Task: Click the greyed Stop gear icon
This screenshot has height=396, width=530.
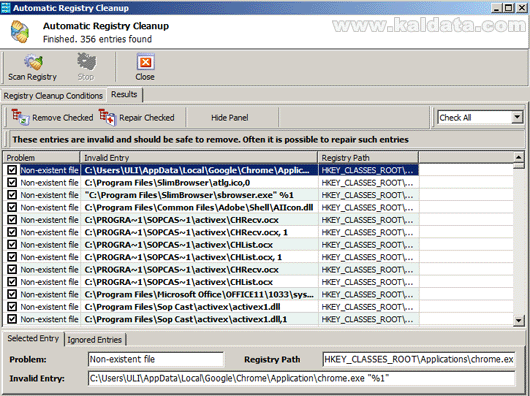Action: coord(86,62)
